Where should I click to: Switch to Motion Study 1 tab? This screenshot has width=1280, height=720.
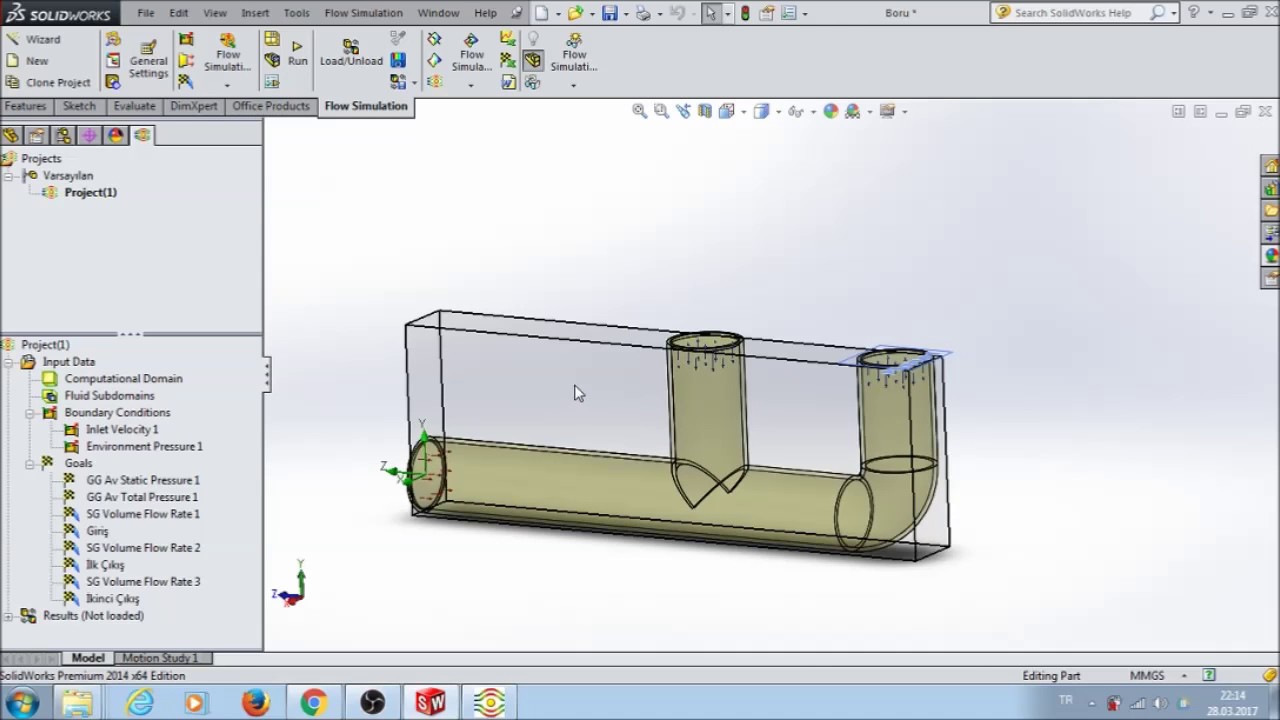pos(160,658)
